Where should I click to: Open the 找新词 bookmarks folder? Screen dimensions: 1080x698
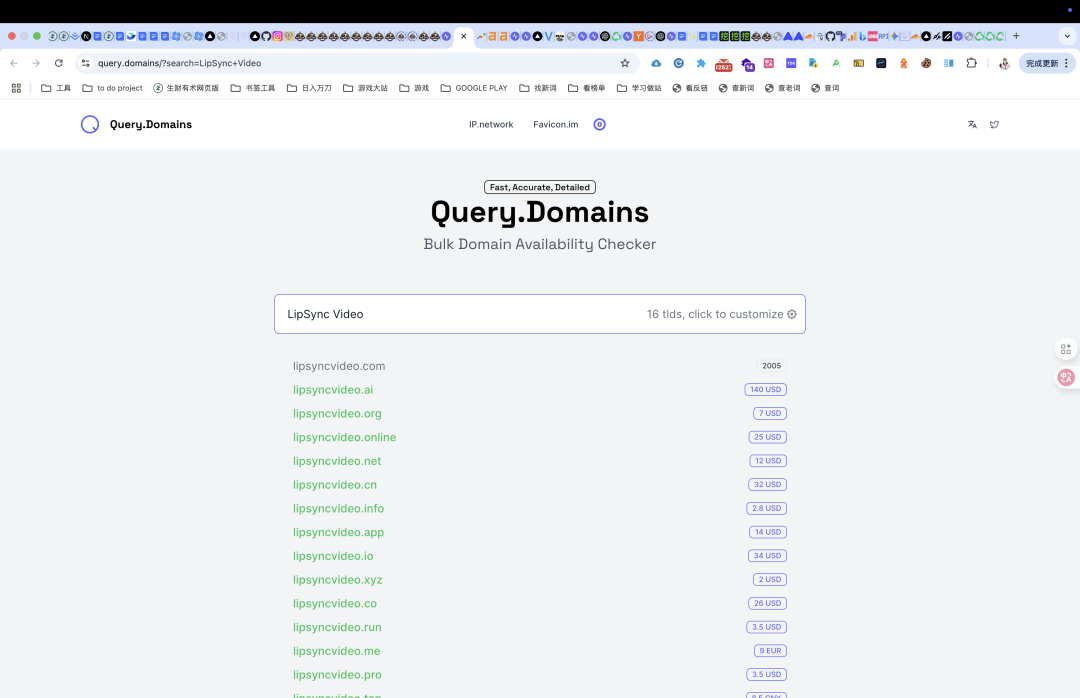point(538,88)
